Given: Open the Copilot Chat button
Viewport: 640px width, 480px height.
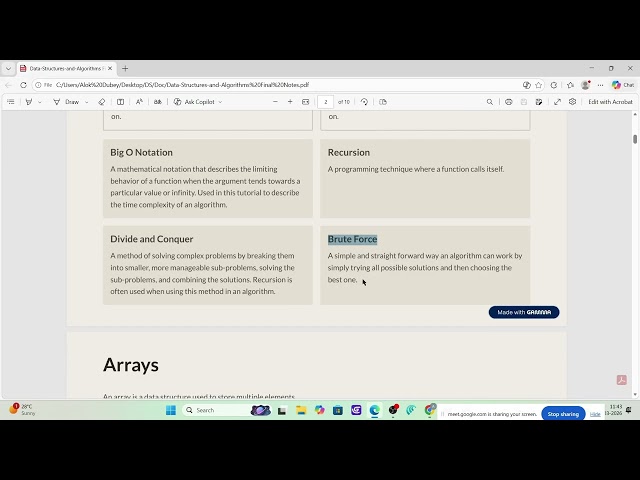Looking at the screenshot, I should 623,85.
